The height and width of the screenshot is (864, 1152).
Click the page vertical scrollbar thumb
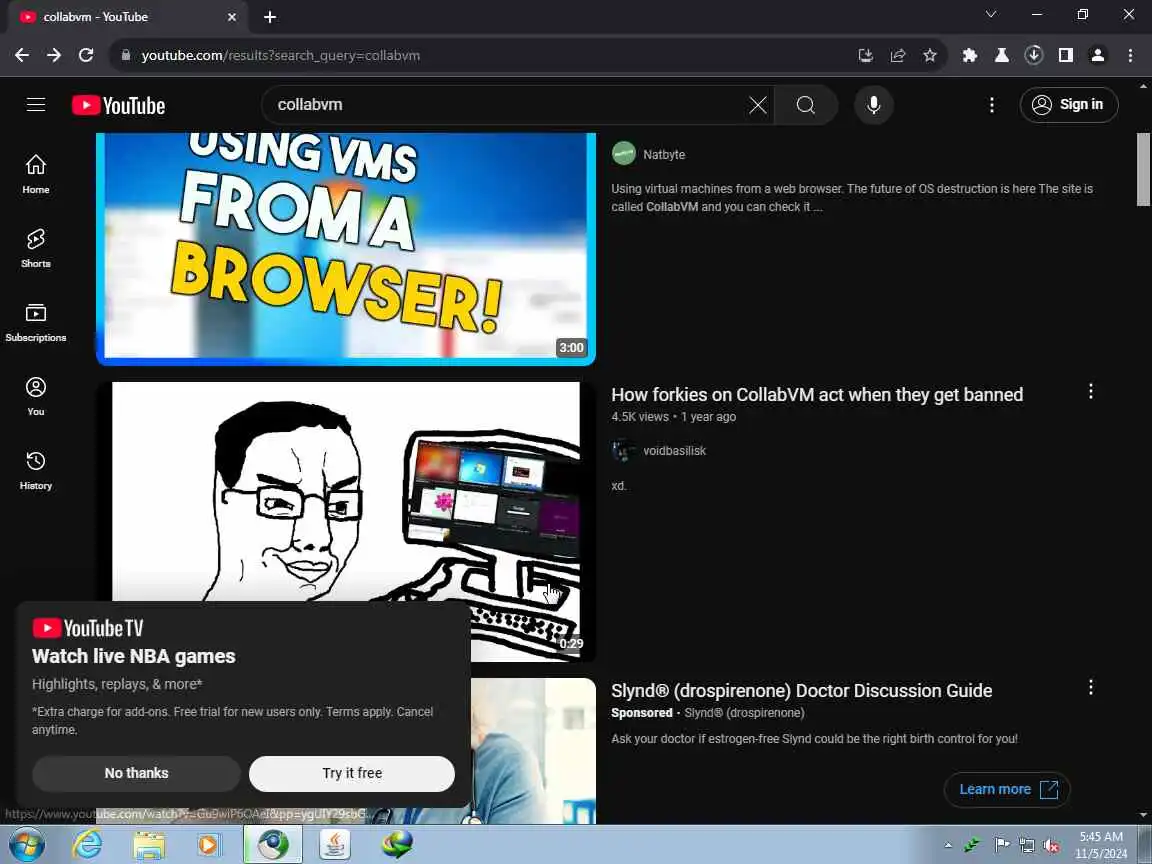coord(1143,170)
